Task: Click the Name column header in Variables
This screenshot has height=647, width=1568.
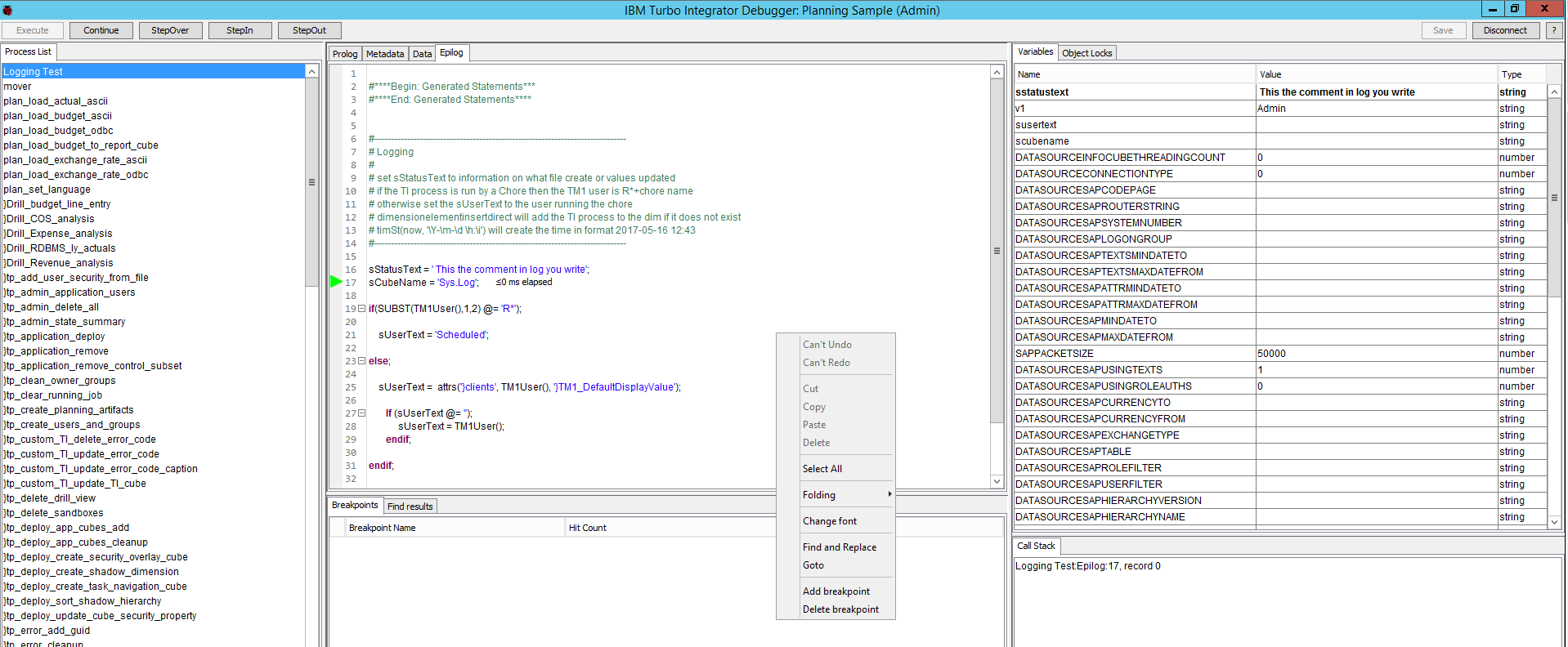Action: click(x=1135, y=74)
